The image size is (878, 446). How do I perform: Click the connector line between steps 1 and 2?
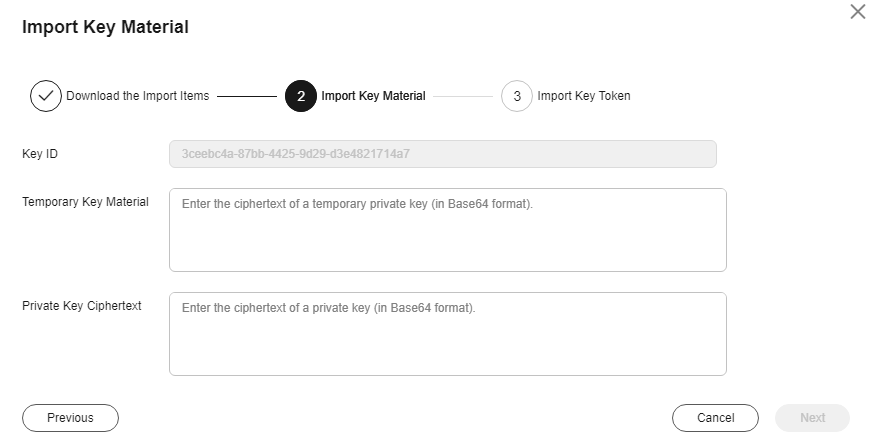[247, 96]
